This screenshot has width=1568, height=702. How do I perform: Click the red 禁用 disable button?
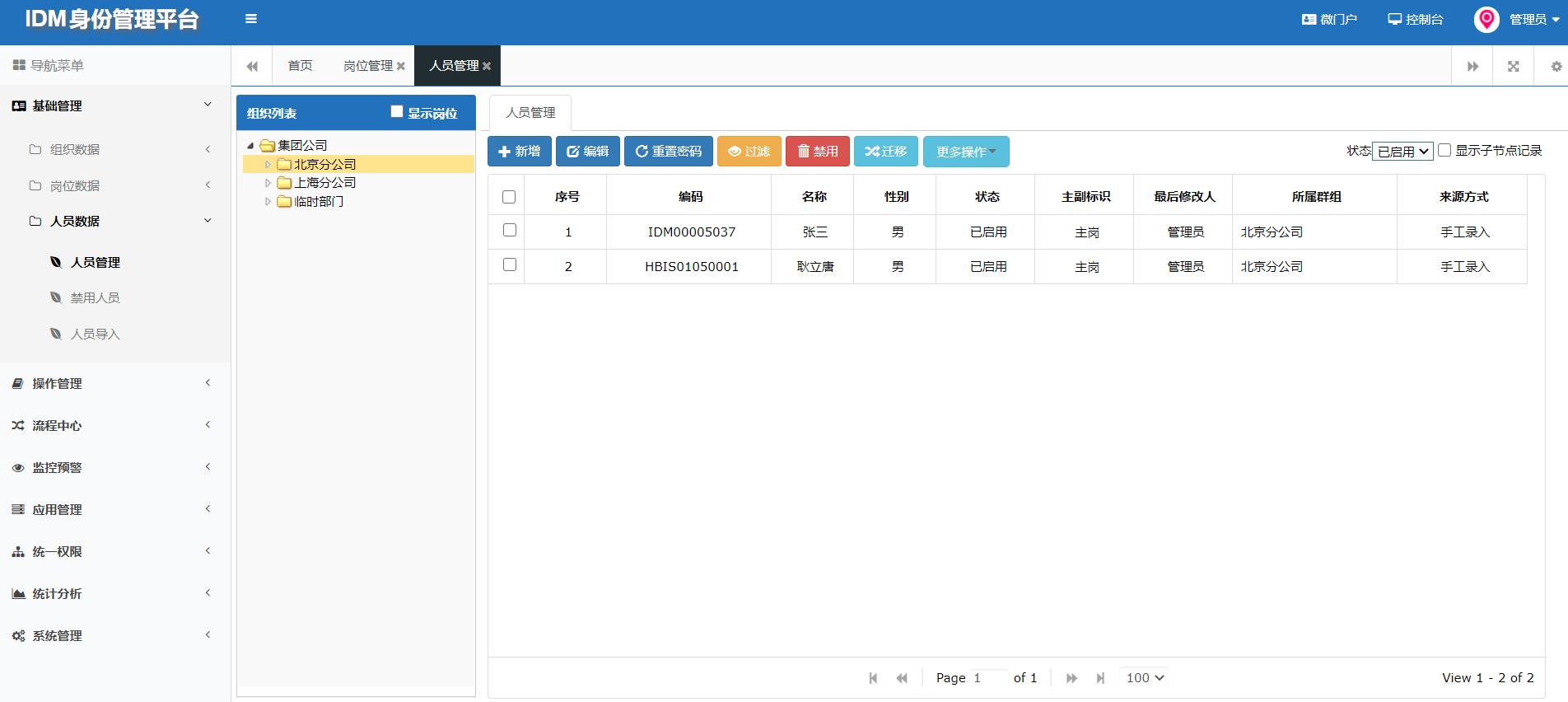pos(818,152)
